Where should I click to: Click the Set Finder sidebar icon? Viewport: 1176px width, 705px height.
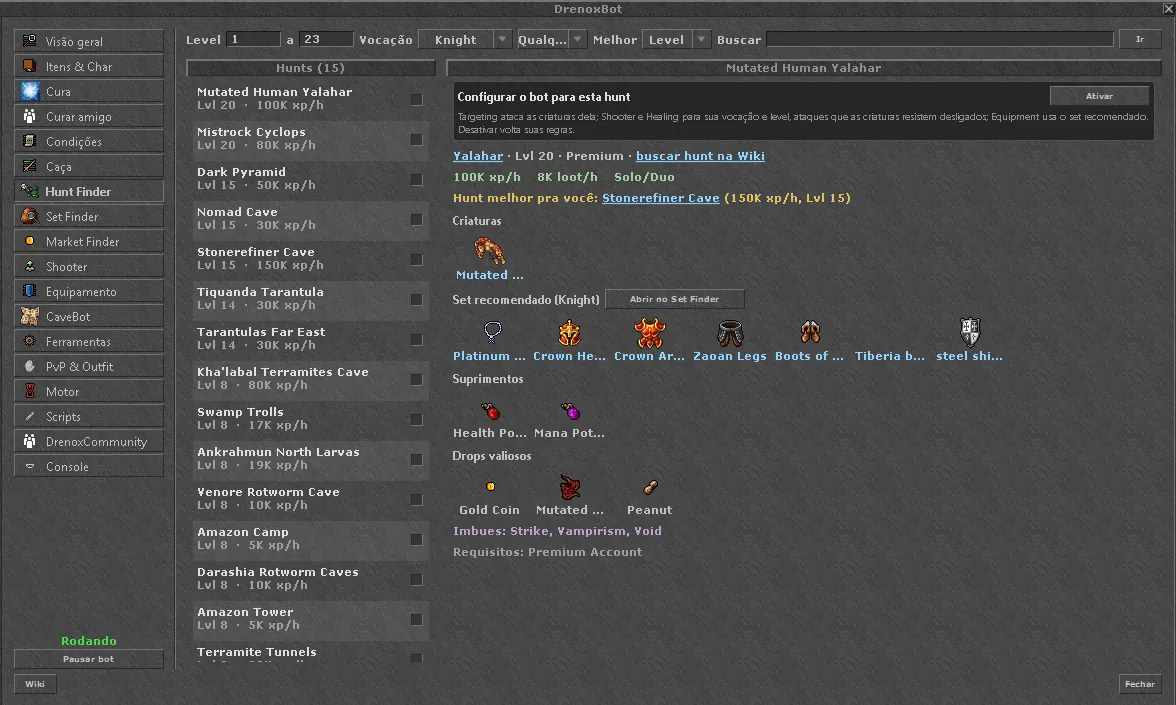click(29, 216)
